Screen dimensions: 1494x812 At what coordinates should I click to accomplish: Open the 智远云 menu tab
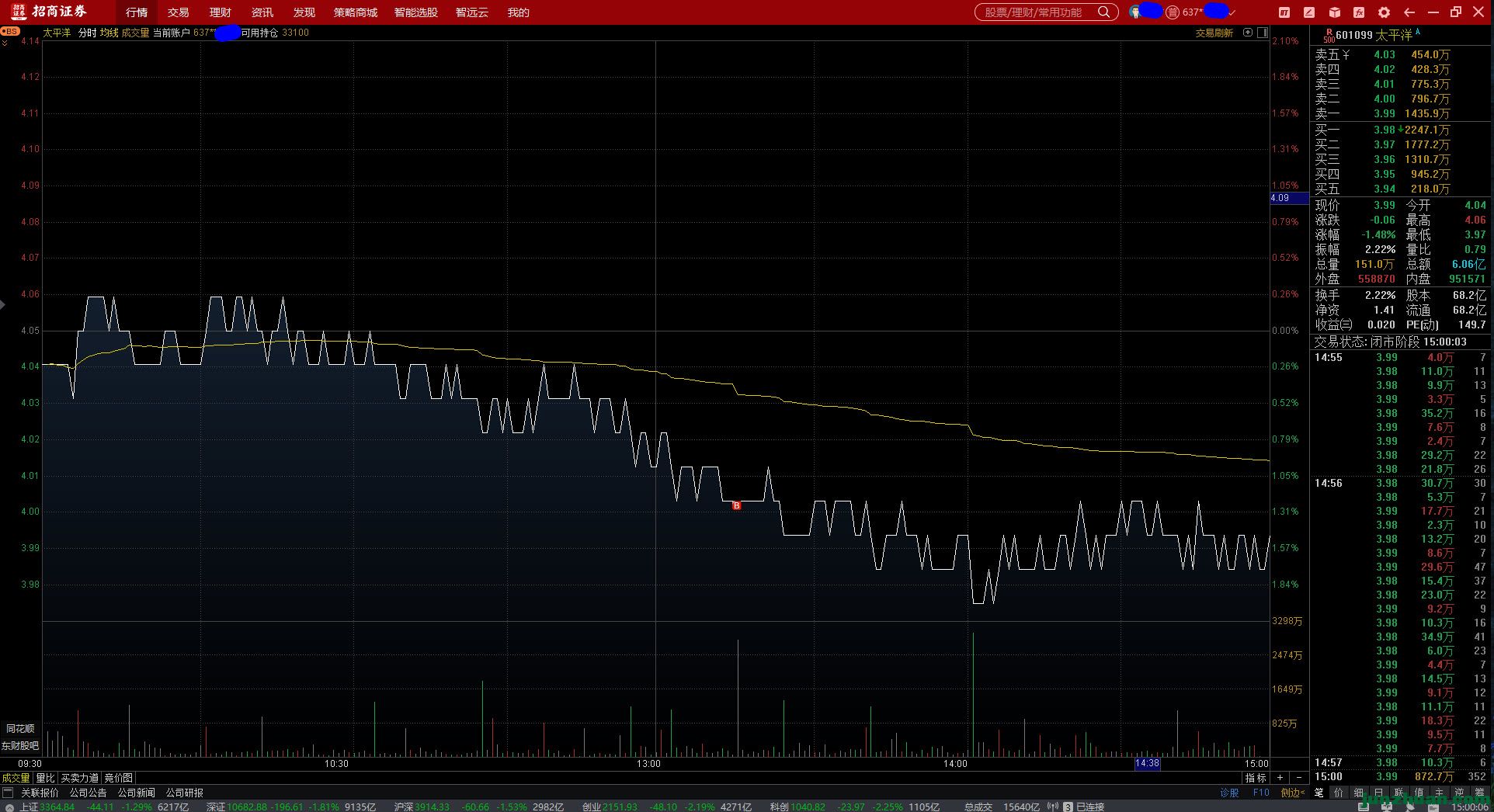point(472,12)
